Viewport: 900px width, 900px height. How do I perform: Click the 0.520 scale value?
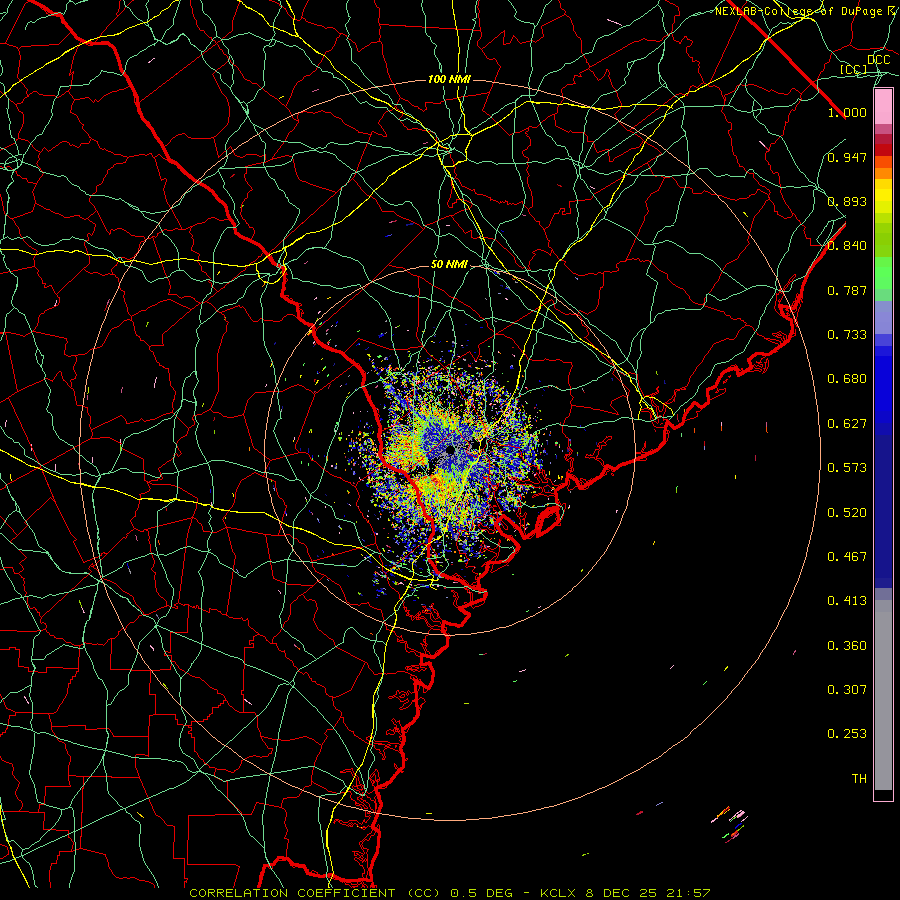847,513
